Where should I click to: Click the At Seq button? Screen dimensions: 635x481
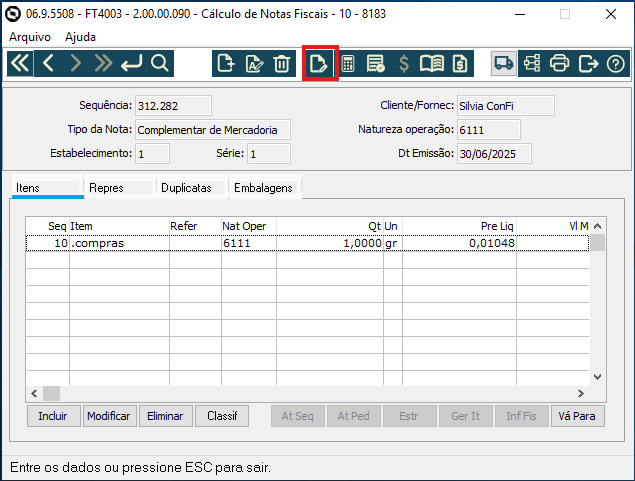298,416
